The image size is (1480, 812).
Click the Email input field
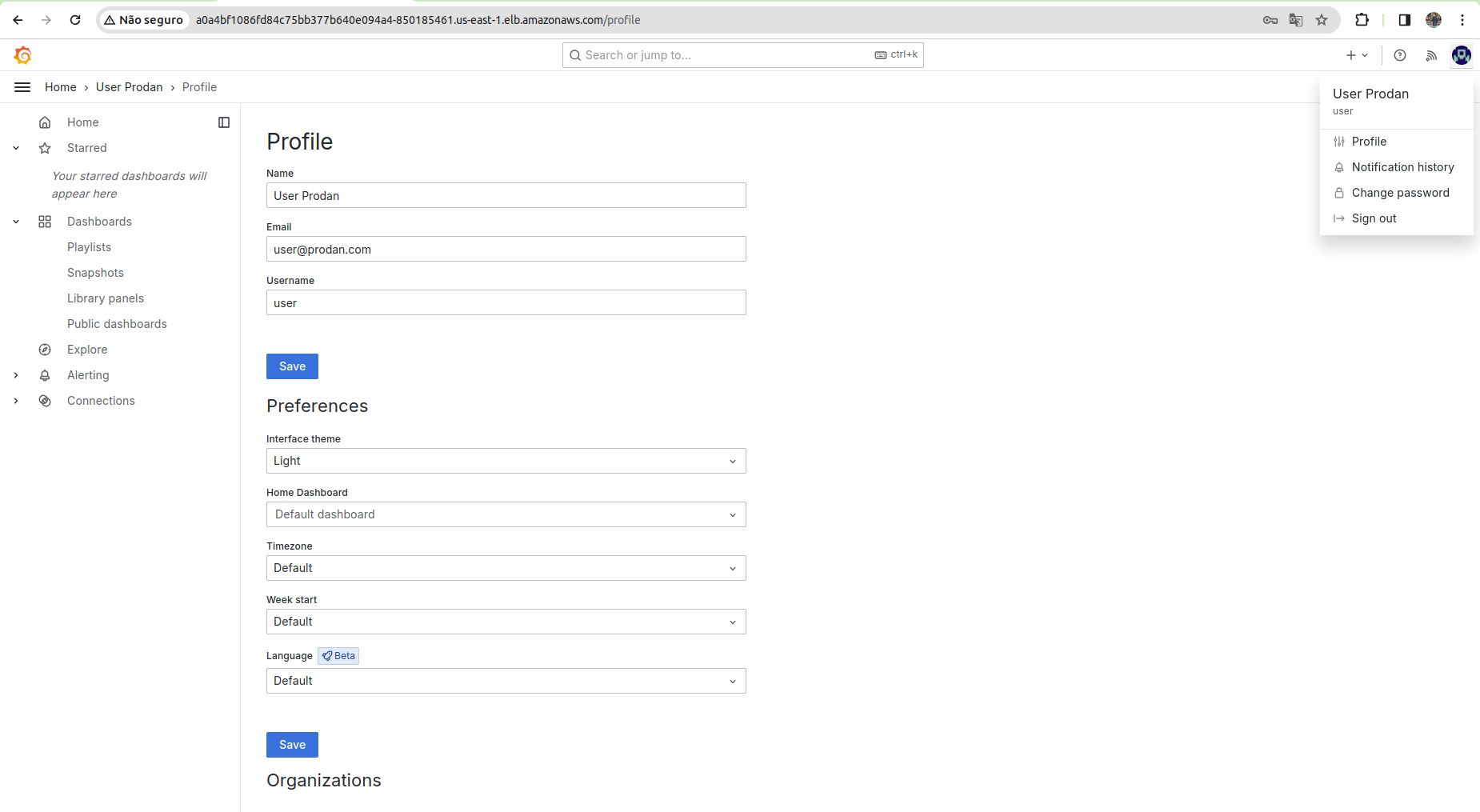click(x=506, y=249)
